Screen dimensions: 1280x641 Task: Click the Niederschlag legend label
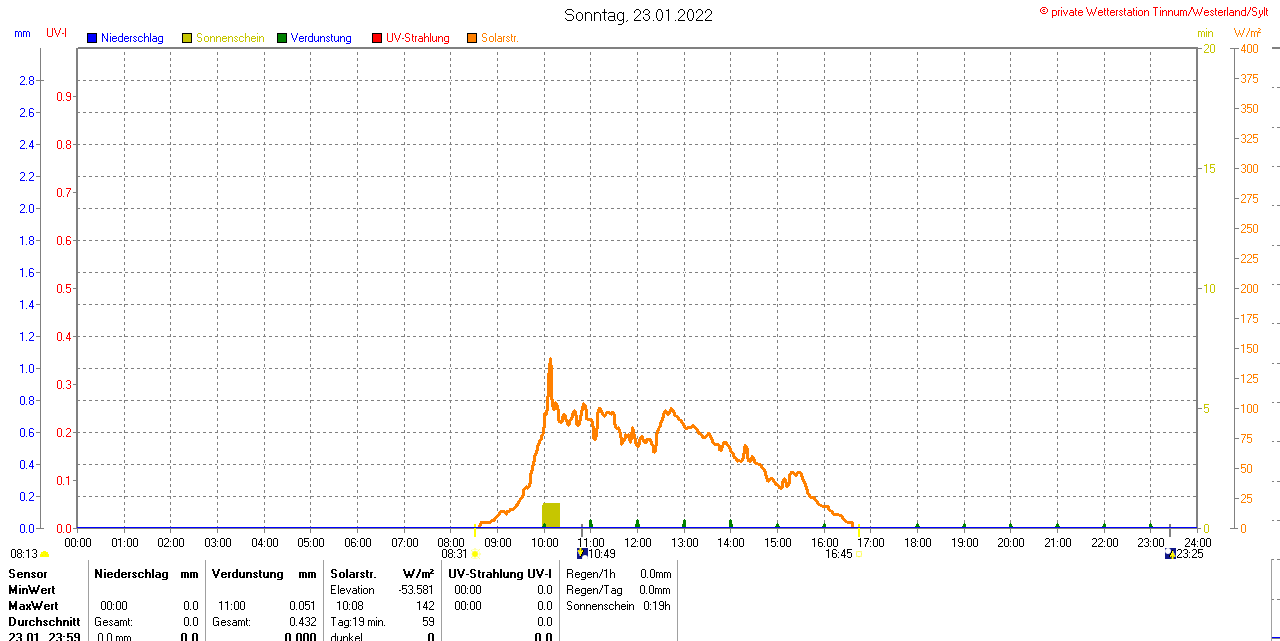132,38
